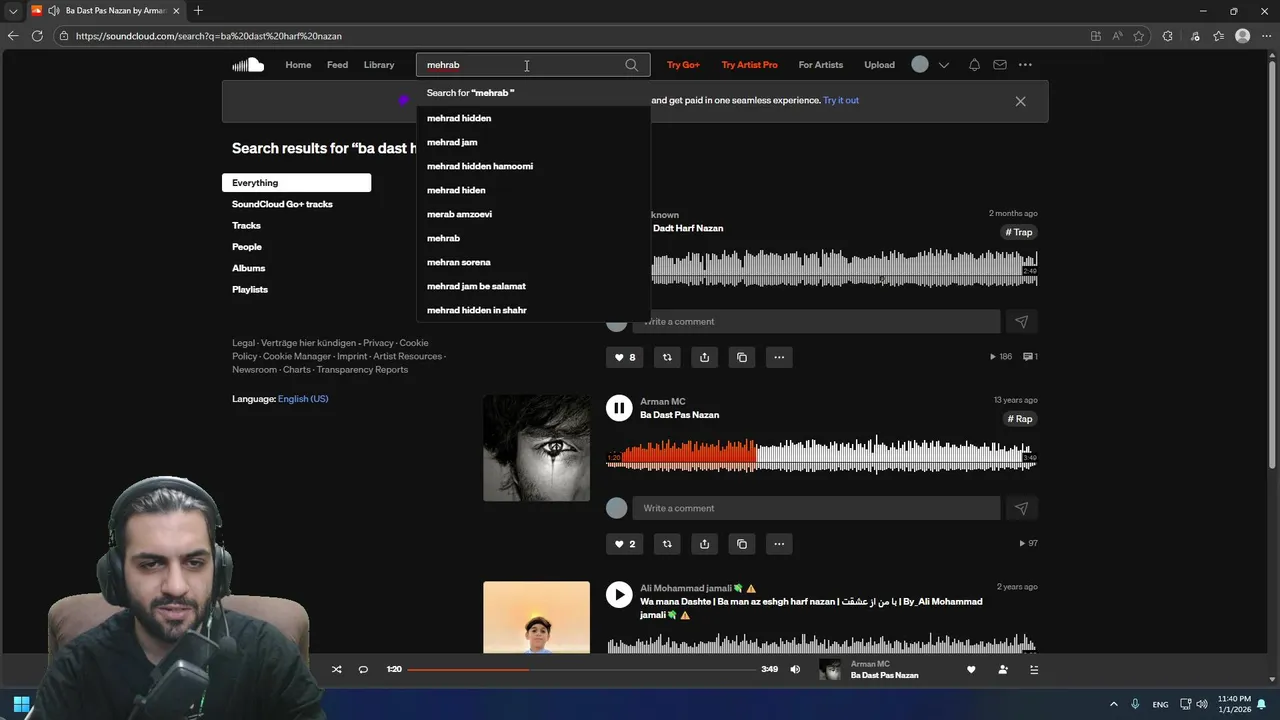Choose suggestion 'mehrad hidden'
The width and height of the screenshot is (1280, 720).
[x=533, y=118]
